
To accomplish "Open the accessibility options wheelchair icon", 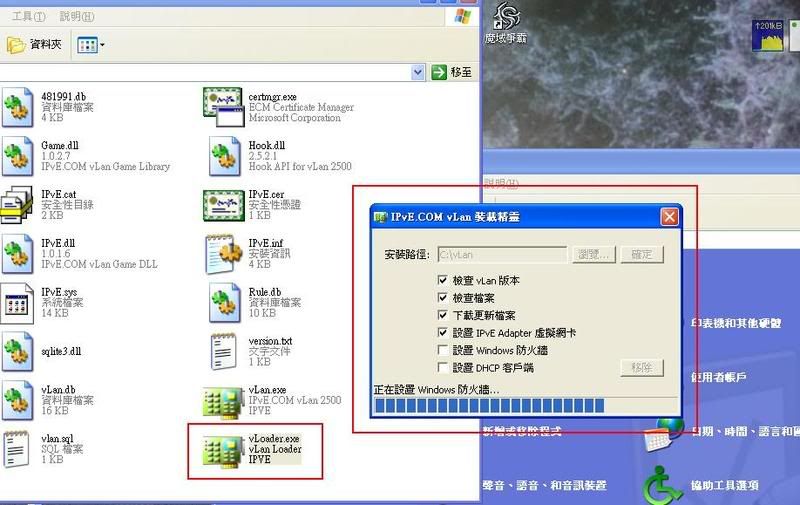I will 662,484.
